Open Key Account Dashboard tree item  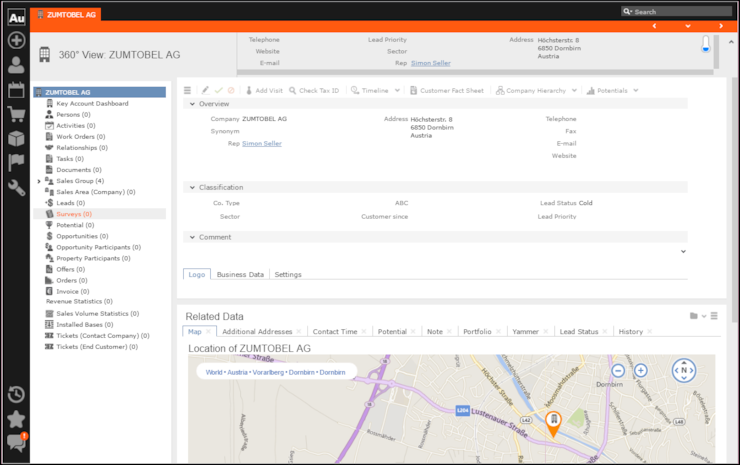pyautogui.click(x=92, y=103)
